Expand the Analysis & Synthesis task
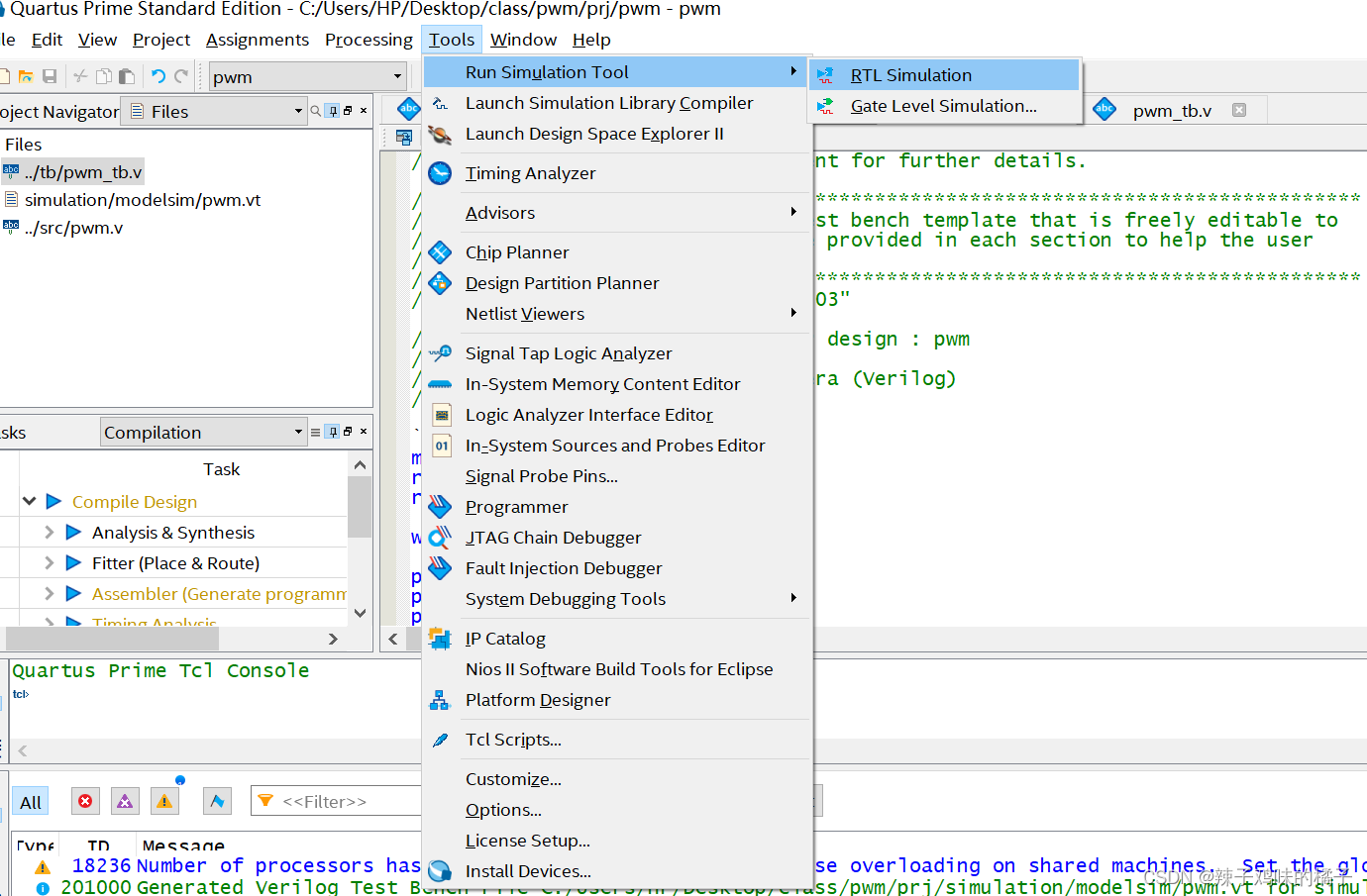1367x896 pixels. 49,533
